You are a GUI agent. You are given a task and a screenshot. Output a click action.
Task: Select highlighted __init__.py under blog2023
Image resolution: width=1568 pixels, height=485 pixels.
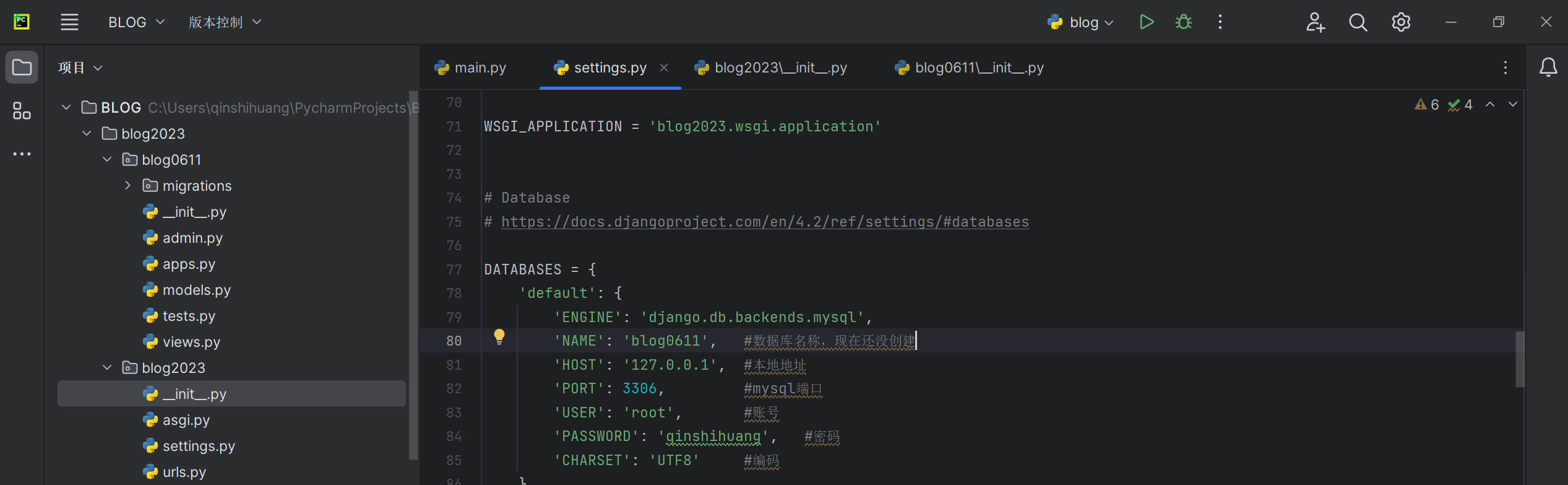coord(231,393)
